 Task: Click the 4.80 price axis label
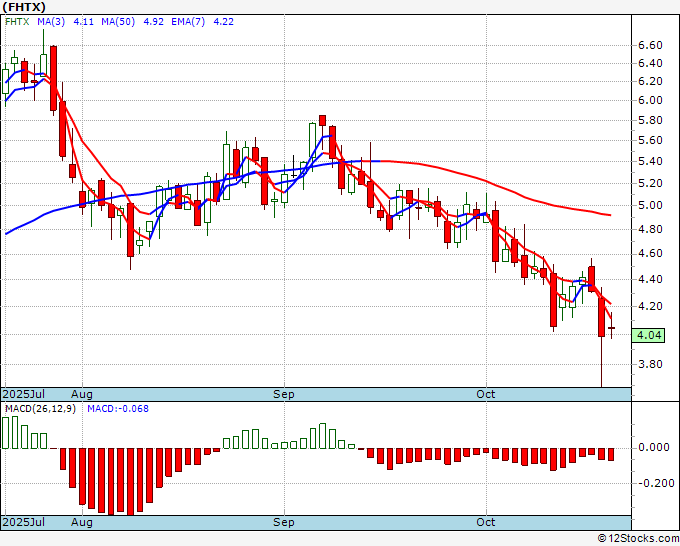650,229
